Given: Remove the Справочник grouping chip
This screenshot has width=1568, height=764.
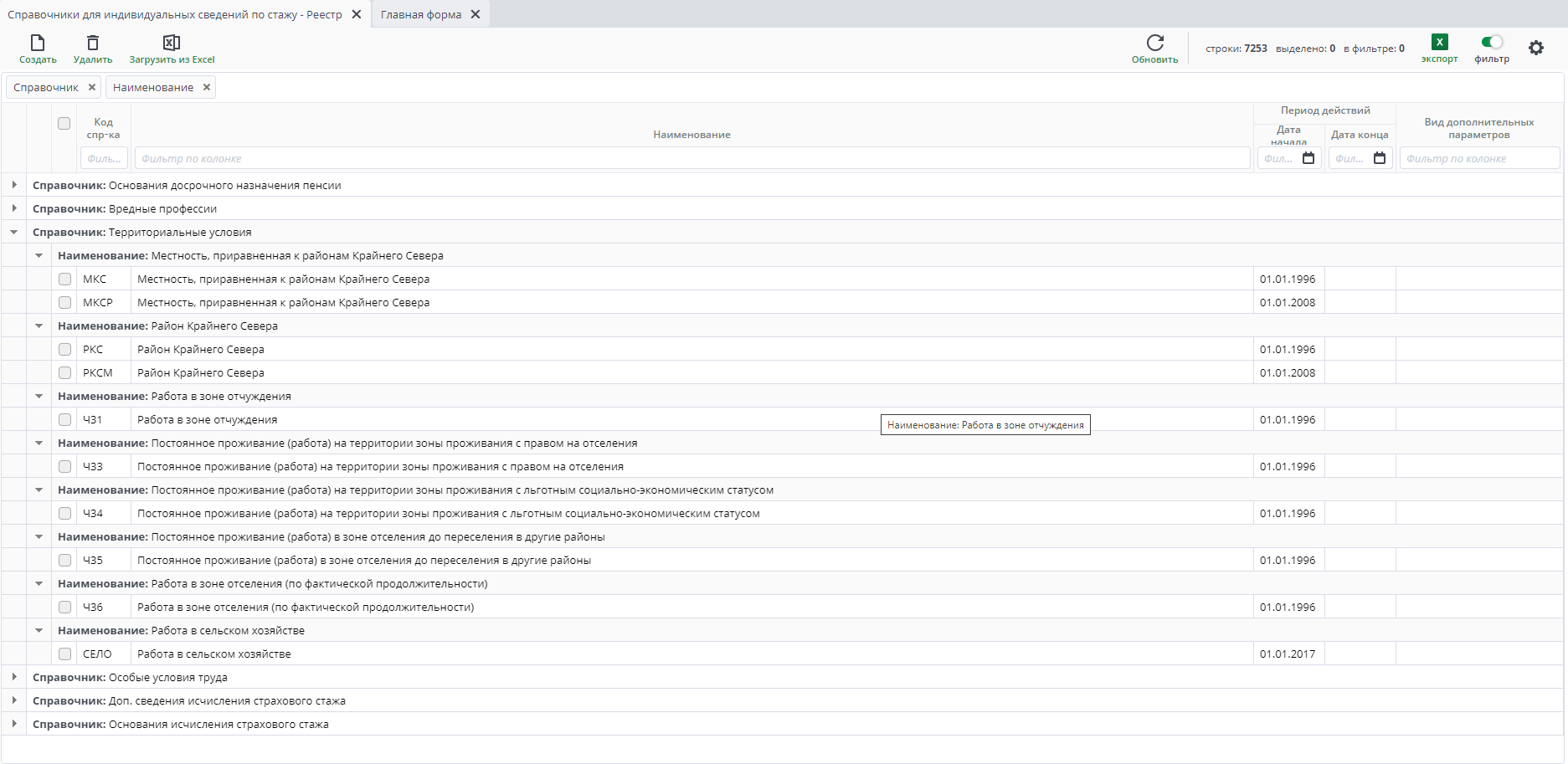Looking at the screenshot, I should 92,87.
